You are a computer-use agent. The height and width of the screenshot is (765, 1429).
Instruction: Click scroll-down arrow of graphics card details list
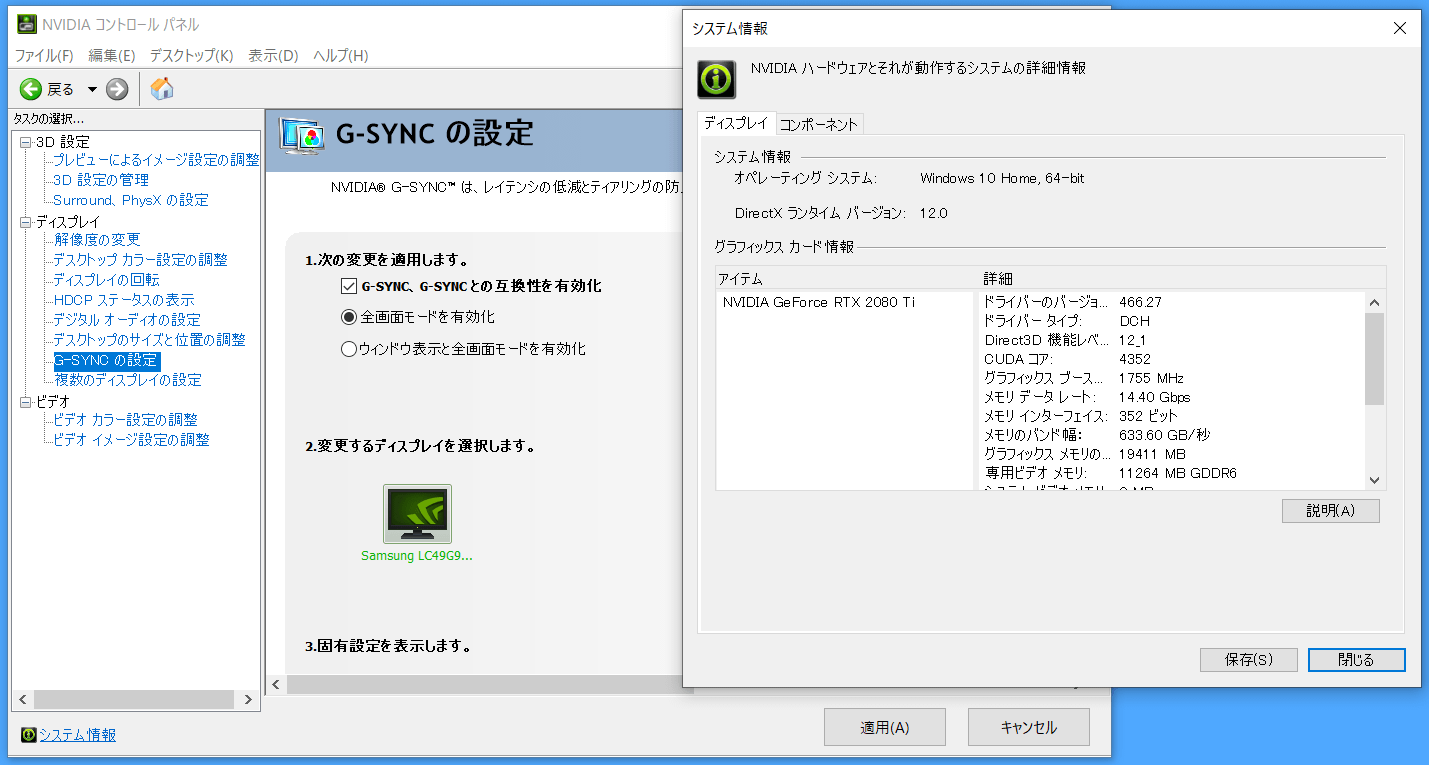(1374, 480)
